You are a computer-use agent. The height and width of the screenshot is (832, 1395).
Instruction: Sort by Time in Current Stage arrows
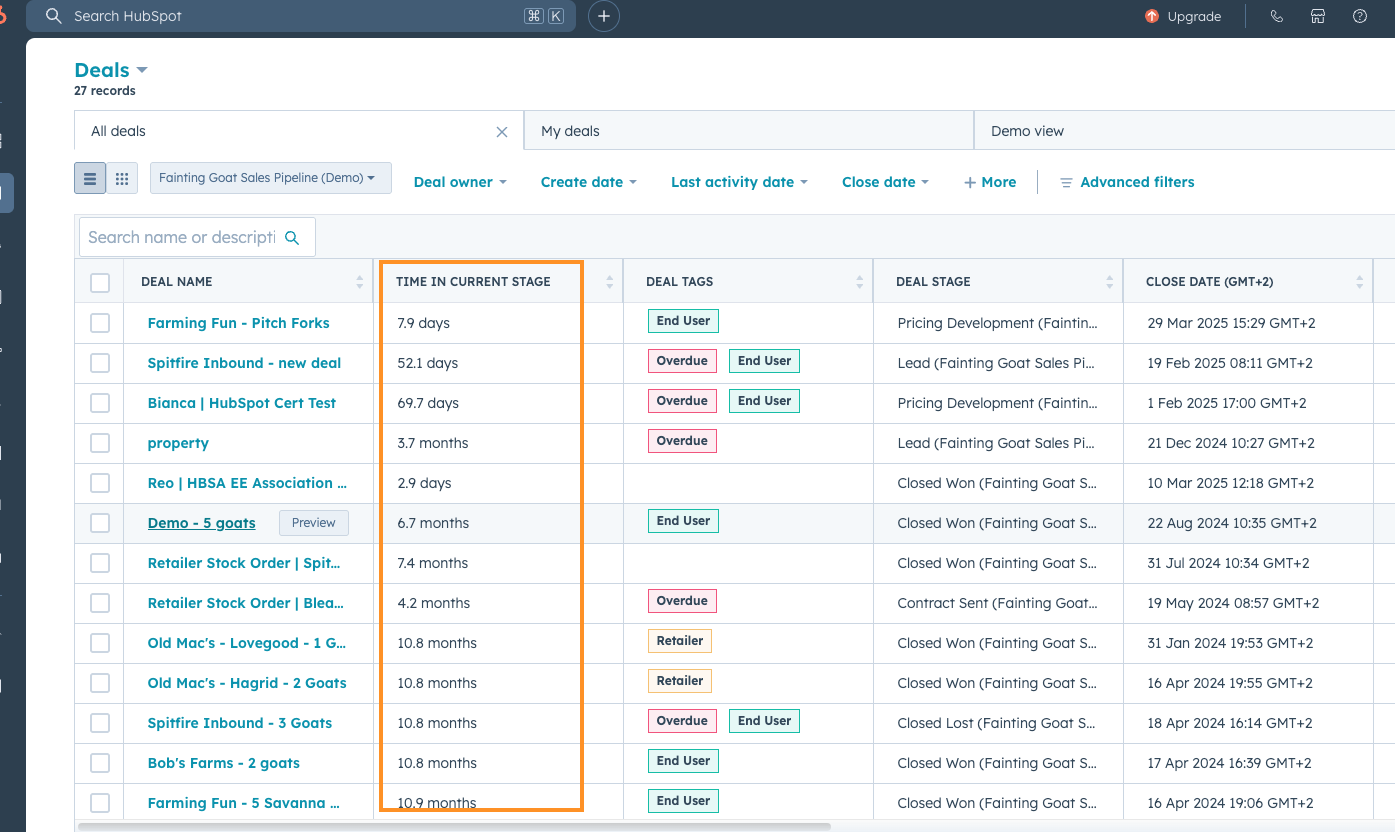(x=610, y=283)
